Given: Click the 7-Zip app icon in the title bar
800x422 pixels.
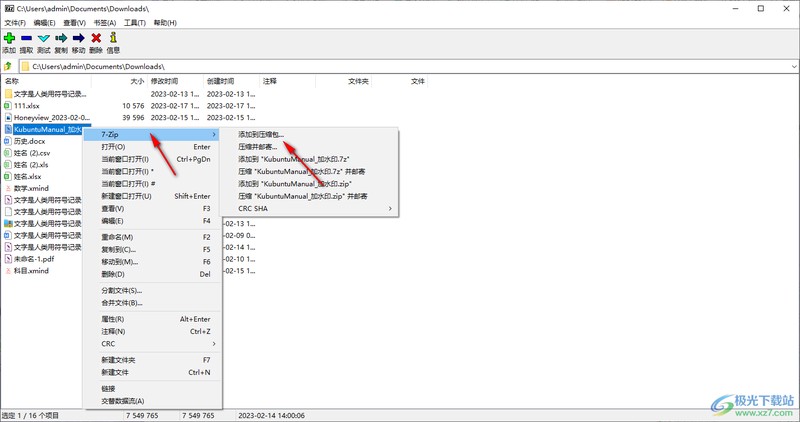Looking at the screenshot, I should pos(9,9).
